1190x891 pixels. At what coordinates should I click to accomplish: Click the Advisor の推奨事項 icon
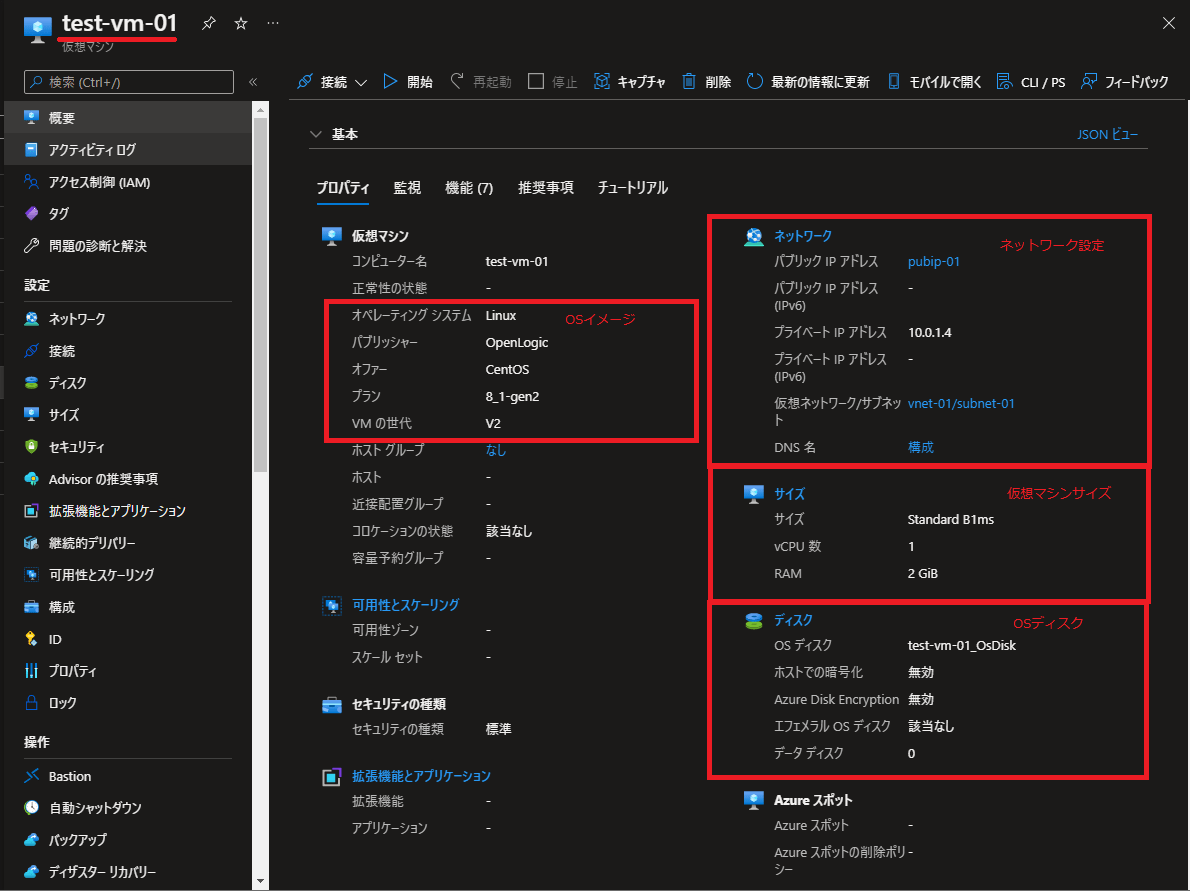coord(31,479)
